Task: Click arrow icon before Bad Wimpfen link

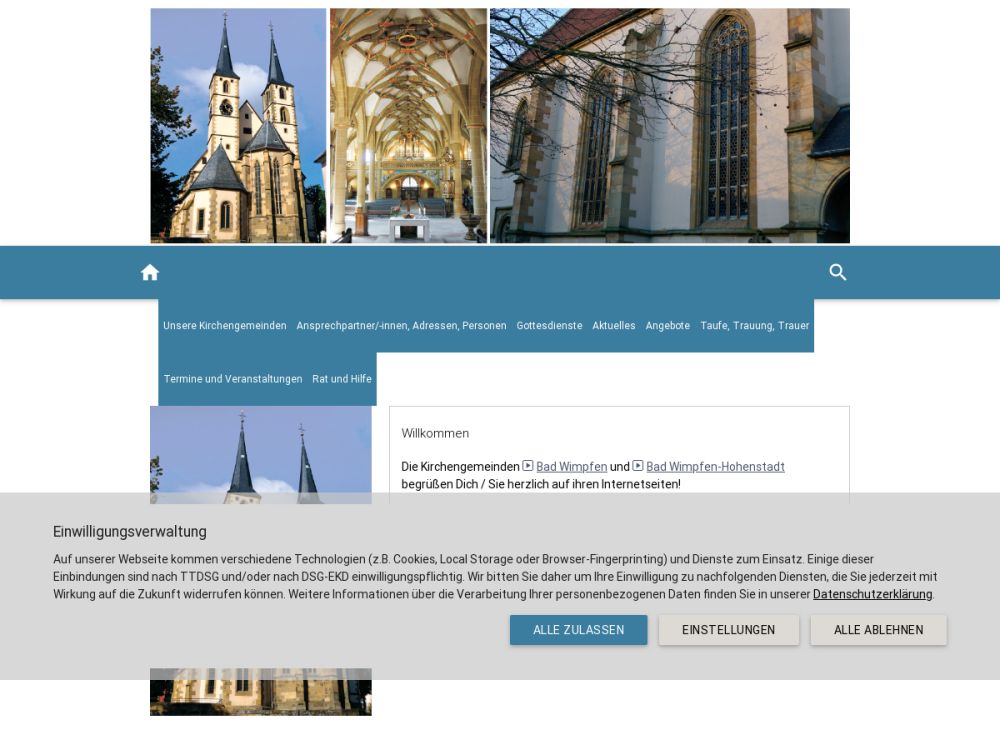Action: pyautogui.click(x=528, y=466)
